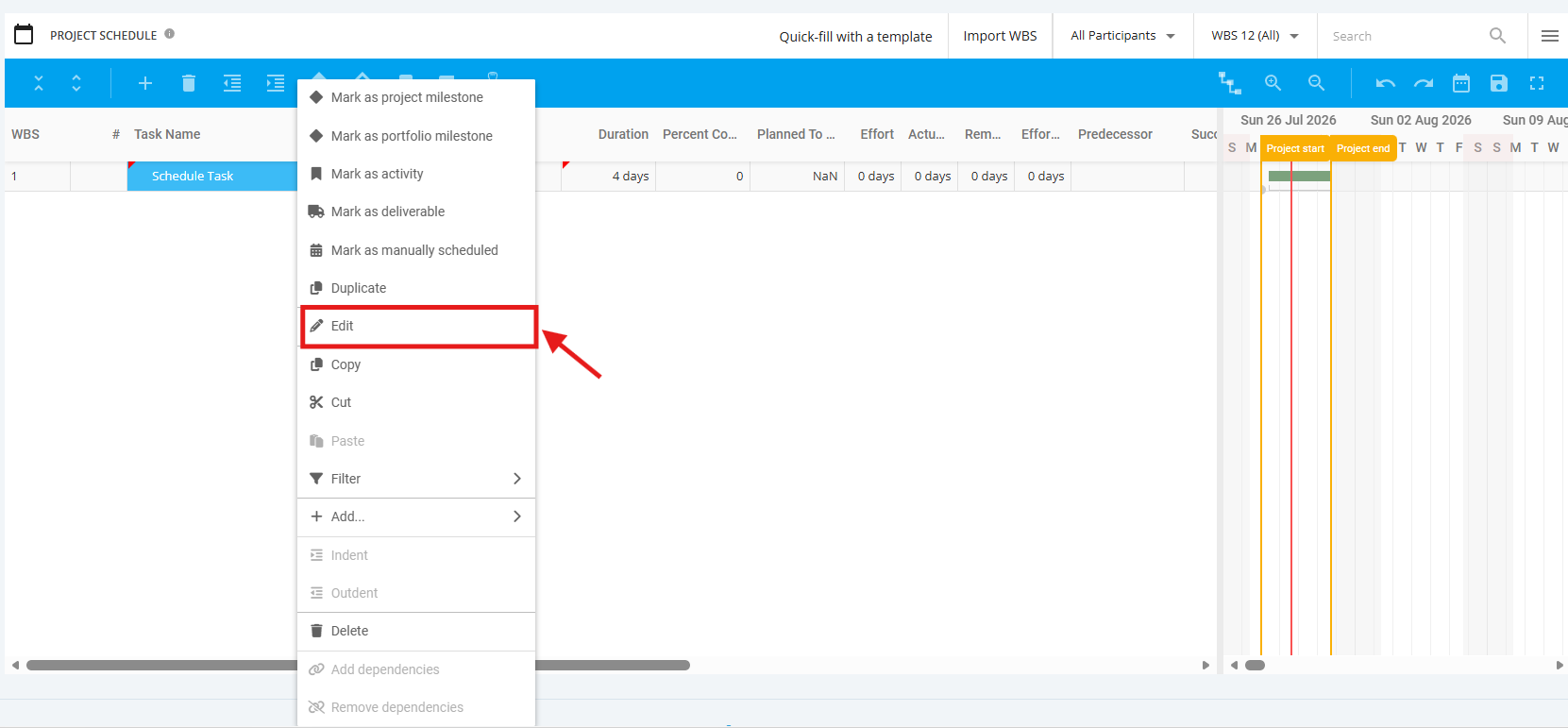Click the Rem... column header
This screenshot has height=728, width=1568.
point(983,134)
